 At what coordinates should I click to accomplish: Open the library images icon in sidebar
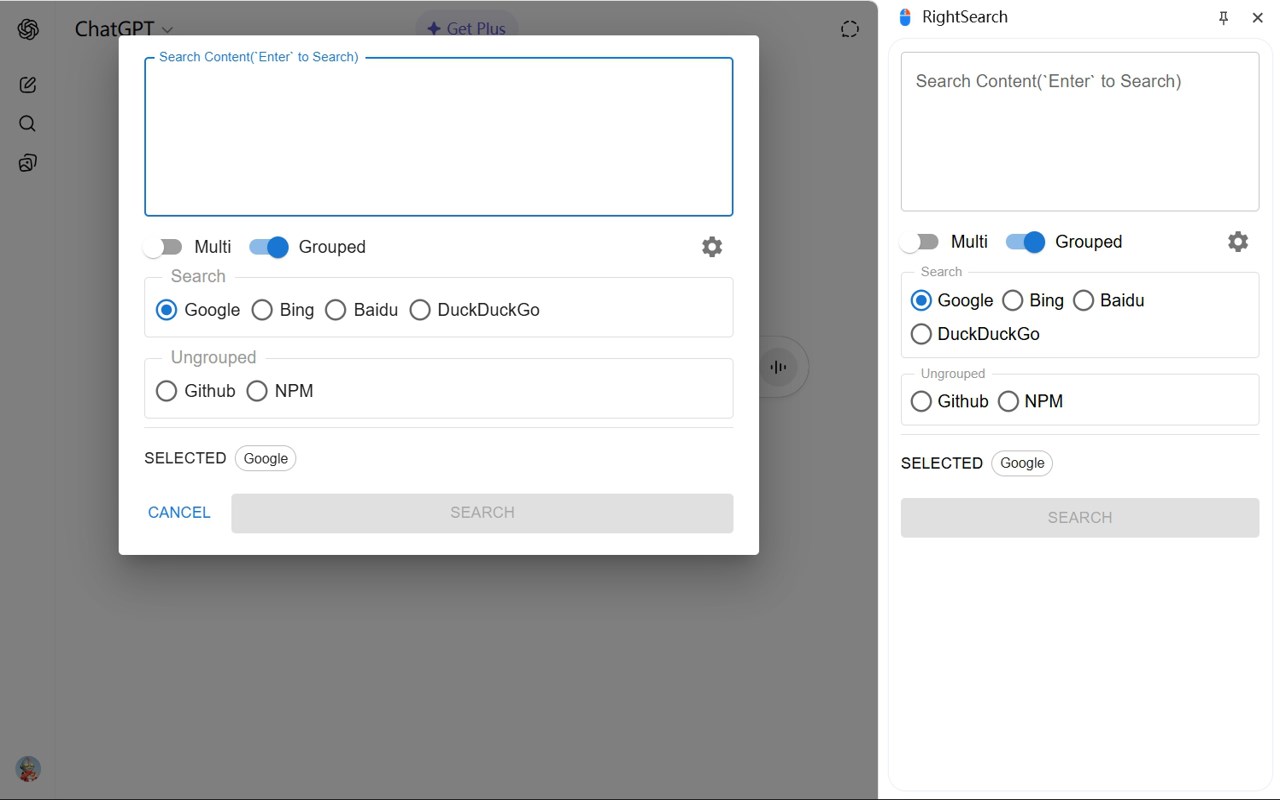pos(28,163)
